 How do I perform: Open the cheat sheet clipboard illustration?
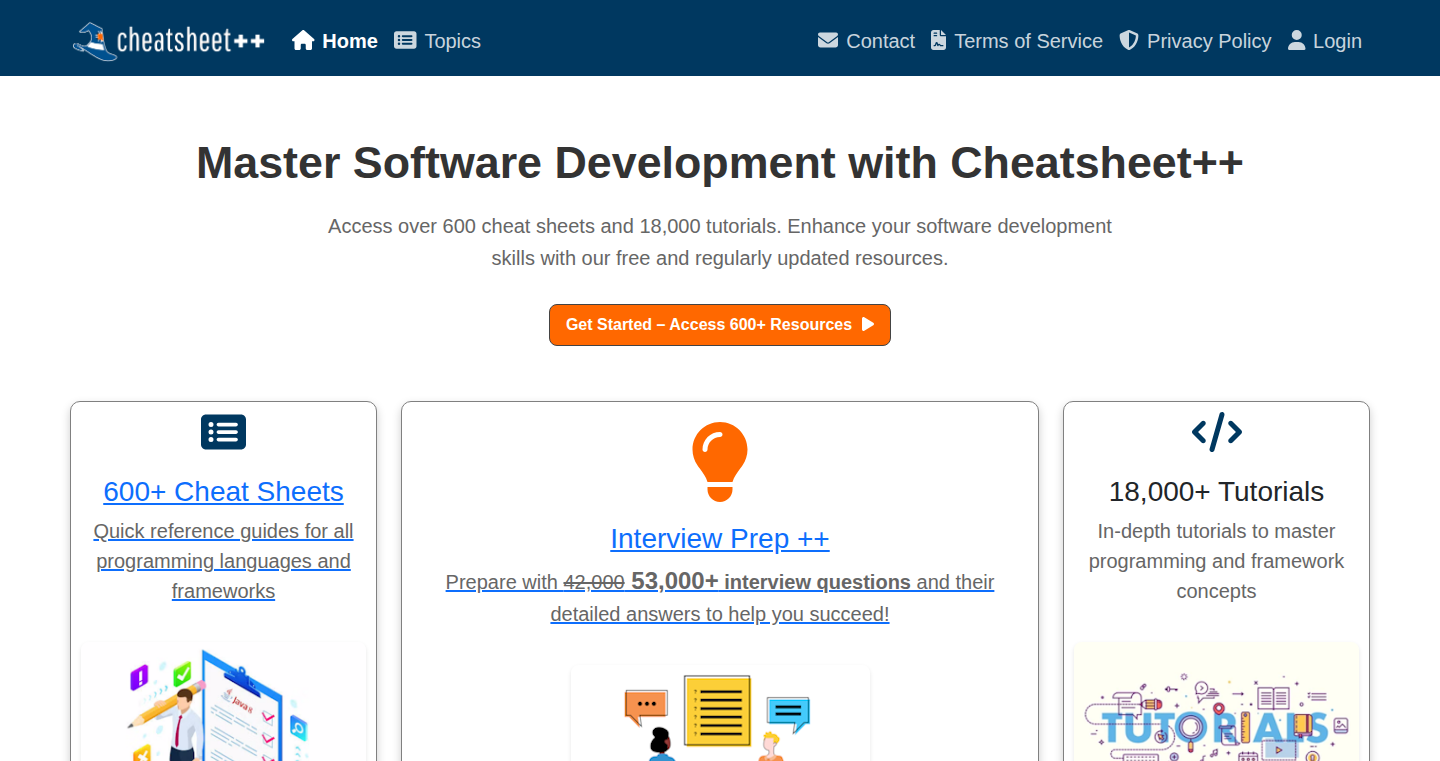(x=224, y=703)
